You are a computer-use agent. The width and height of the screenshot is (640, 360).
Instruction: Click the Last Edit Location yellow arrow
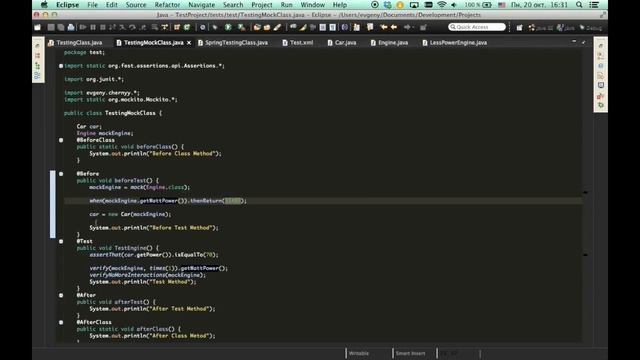point(384,27)
